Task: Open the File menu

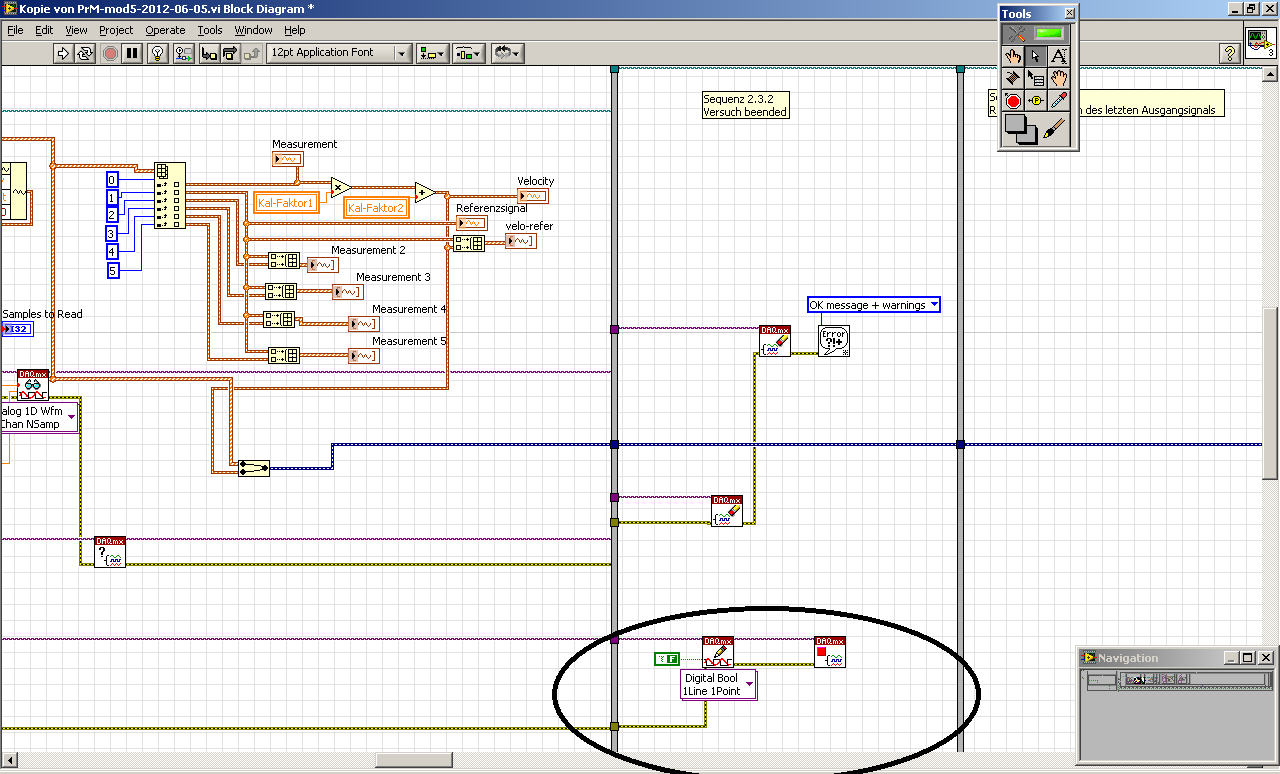Action: coord(16,30)
